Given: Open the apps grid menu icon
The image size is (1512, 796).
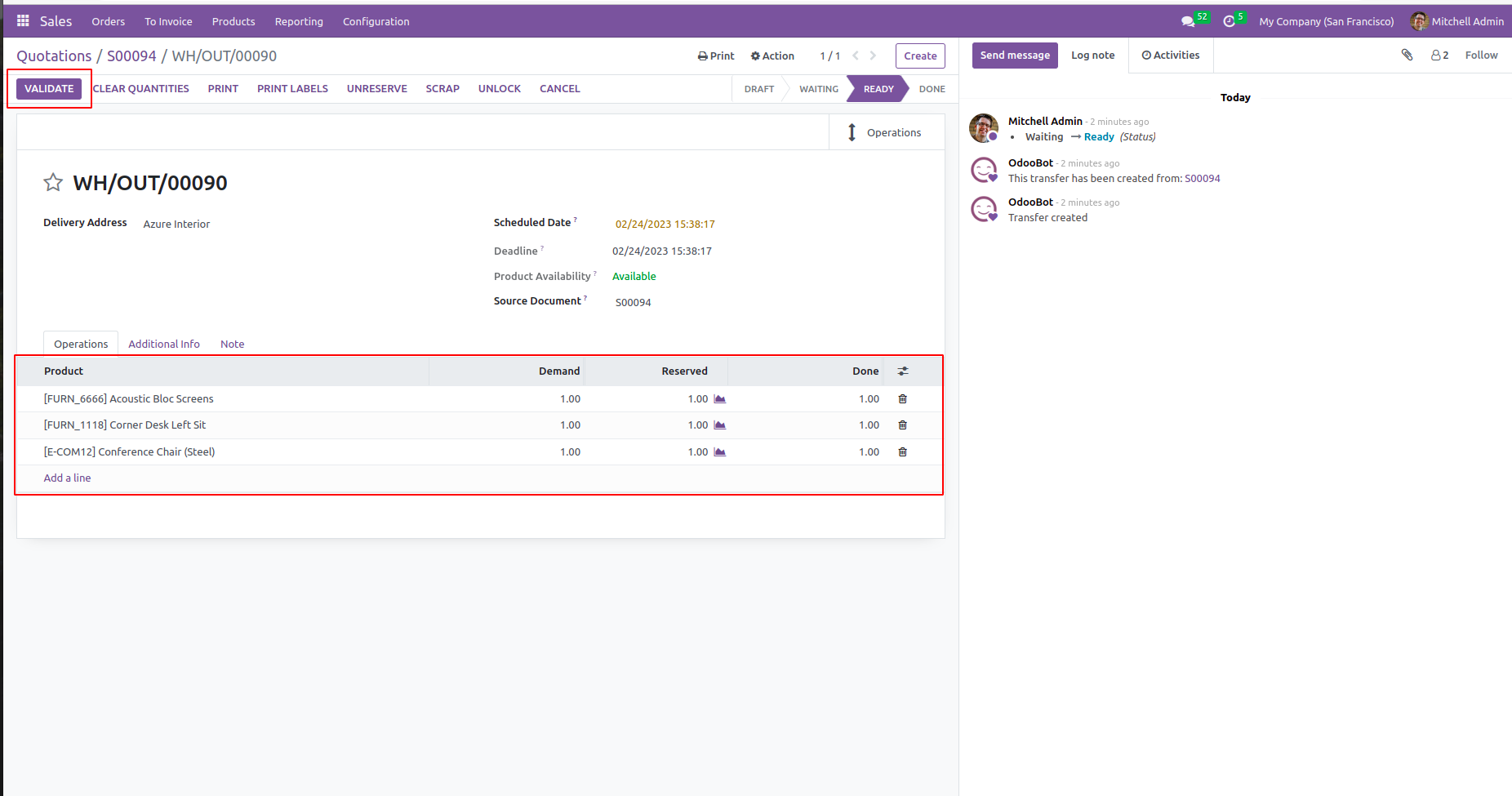Looking at the screenshot, I should (23, 21).
